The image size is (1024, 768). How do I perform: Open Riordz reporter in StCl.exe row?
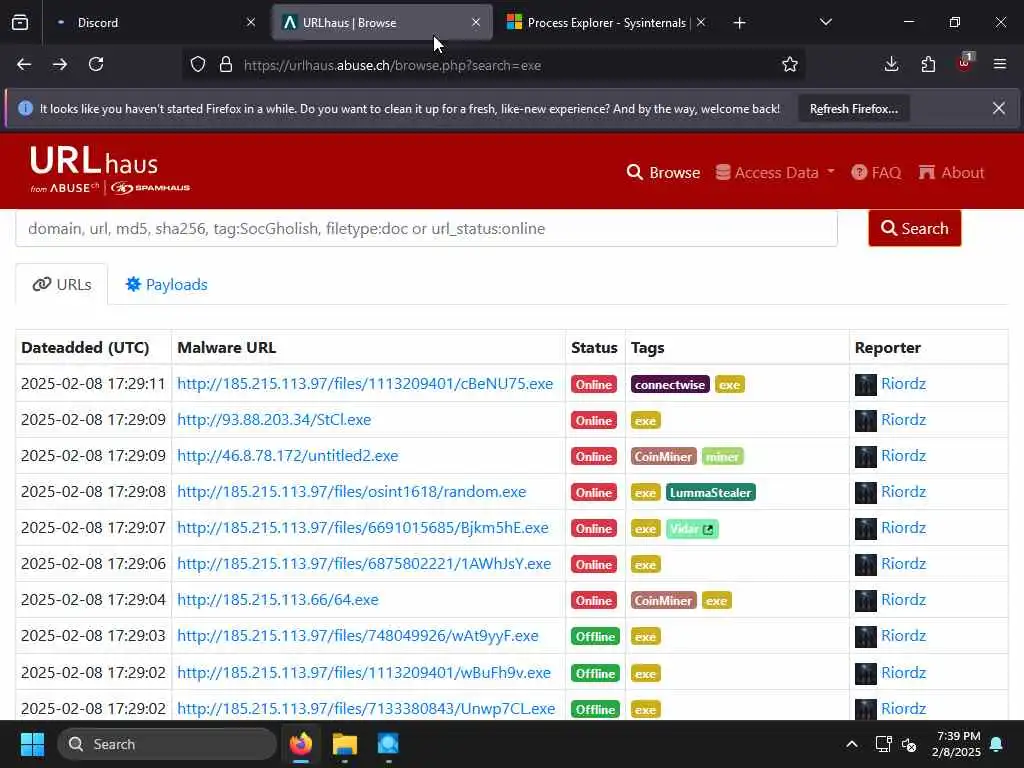[x=903, y=420]
